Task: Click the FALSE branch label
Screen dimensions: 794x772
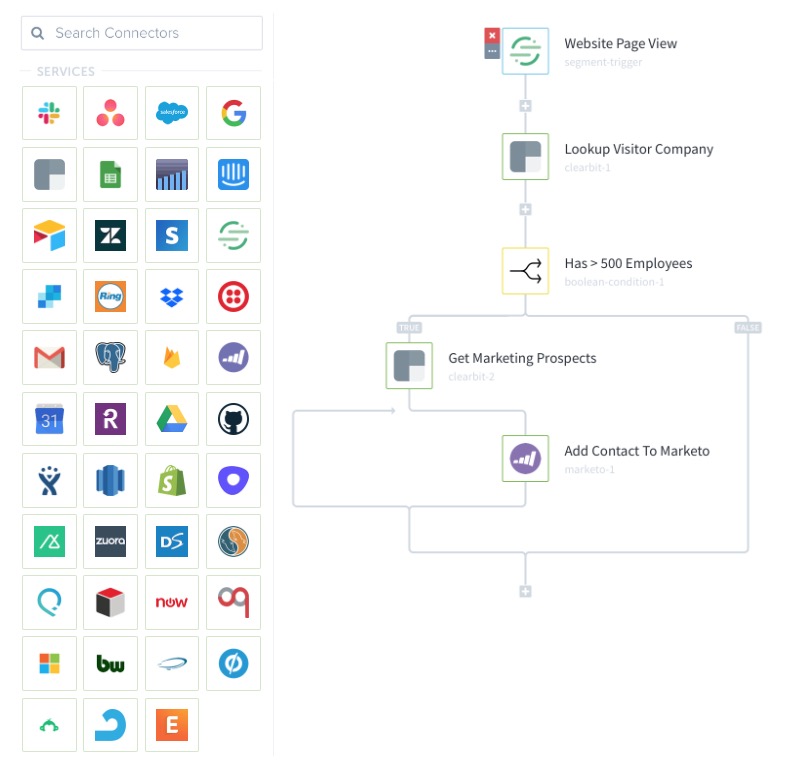Action: click(748, 328)
